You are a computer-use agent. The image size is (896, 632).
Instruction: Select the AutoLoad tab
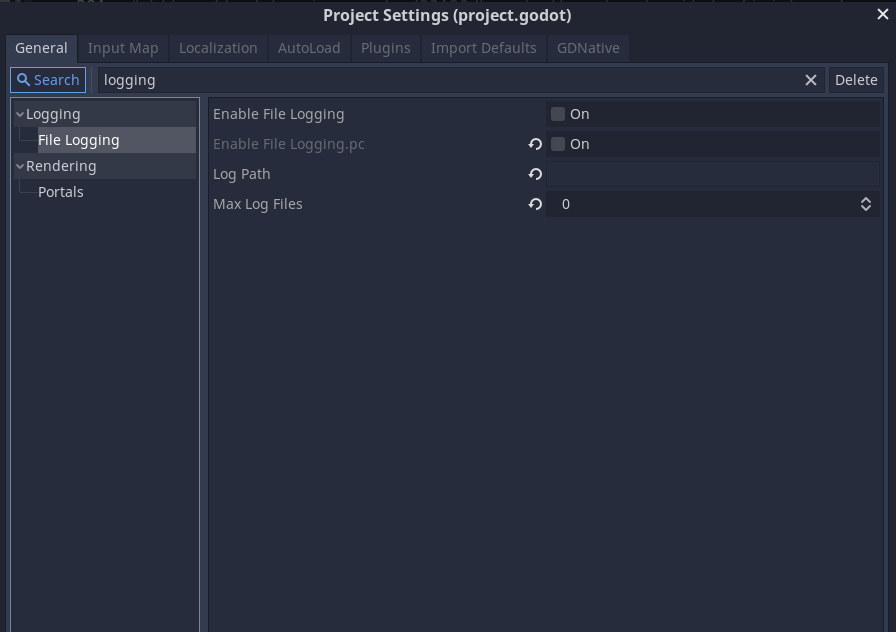click(x=309, y=48)
